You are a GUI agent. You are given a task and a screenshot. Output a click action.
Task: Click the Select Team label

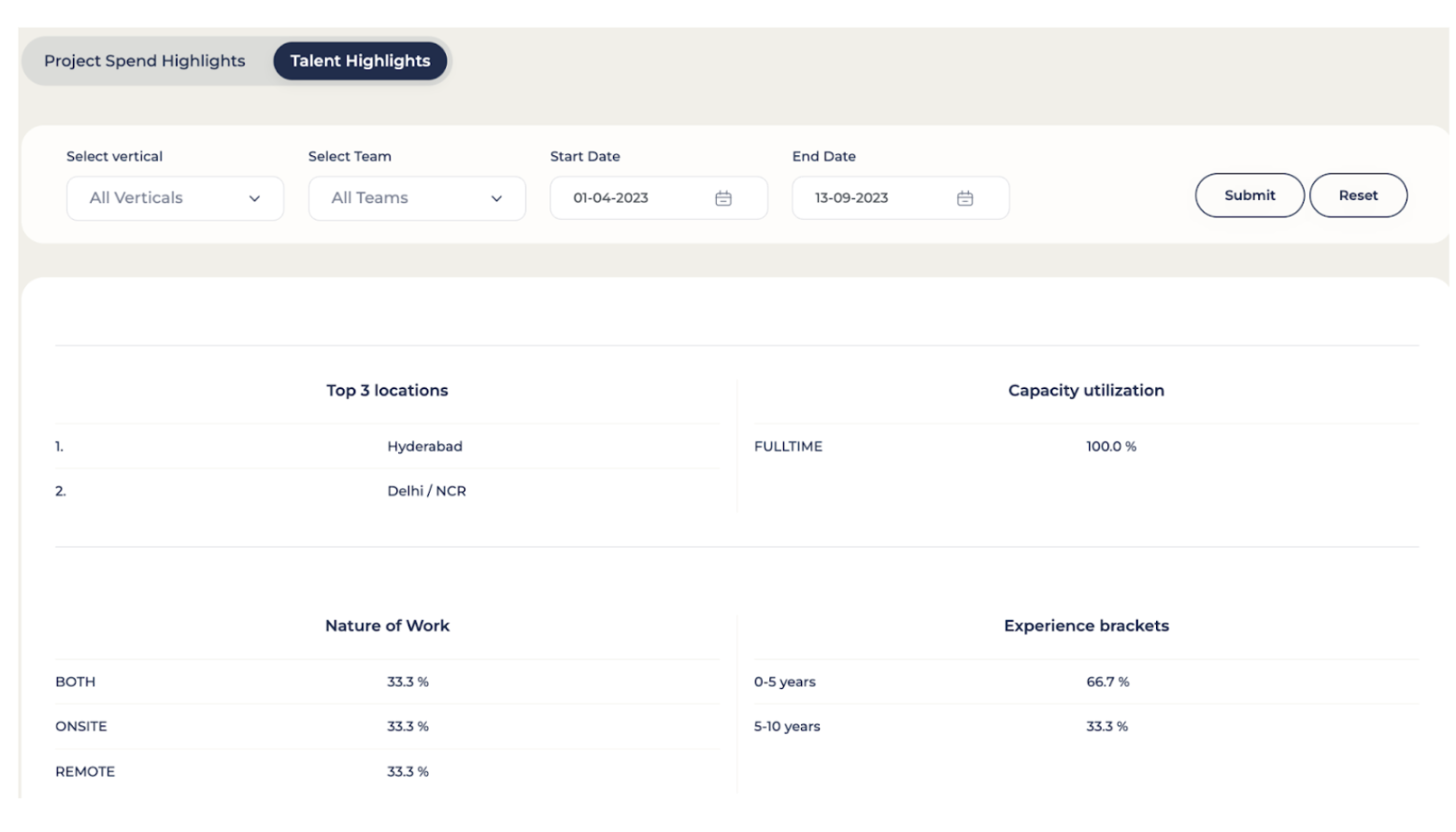(x=350, y=156)
